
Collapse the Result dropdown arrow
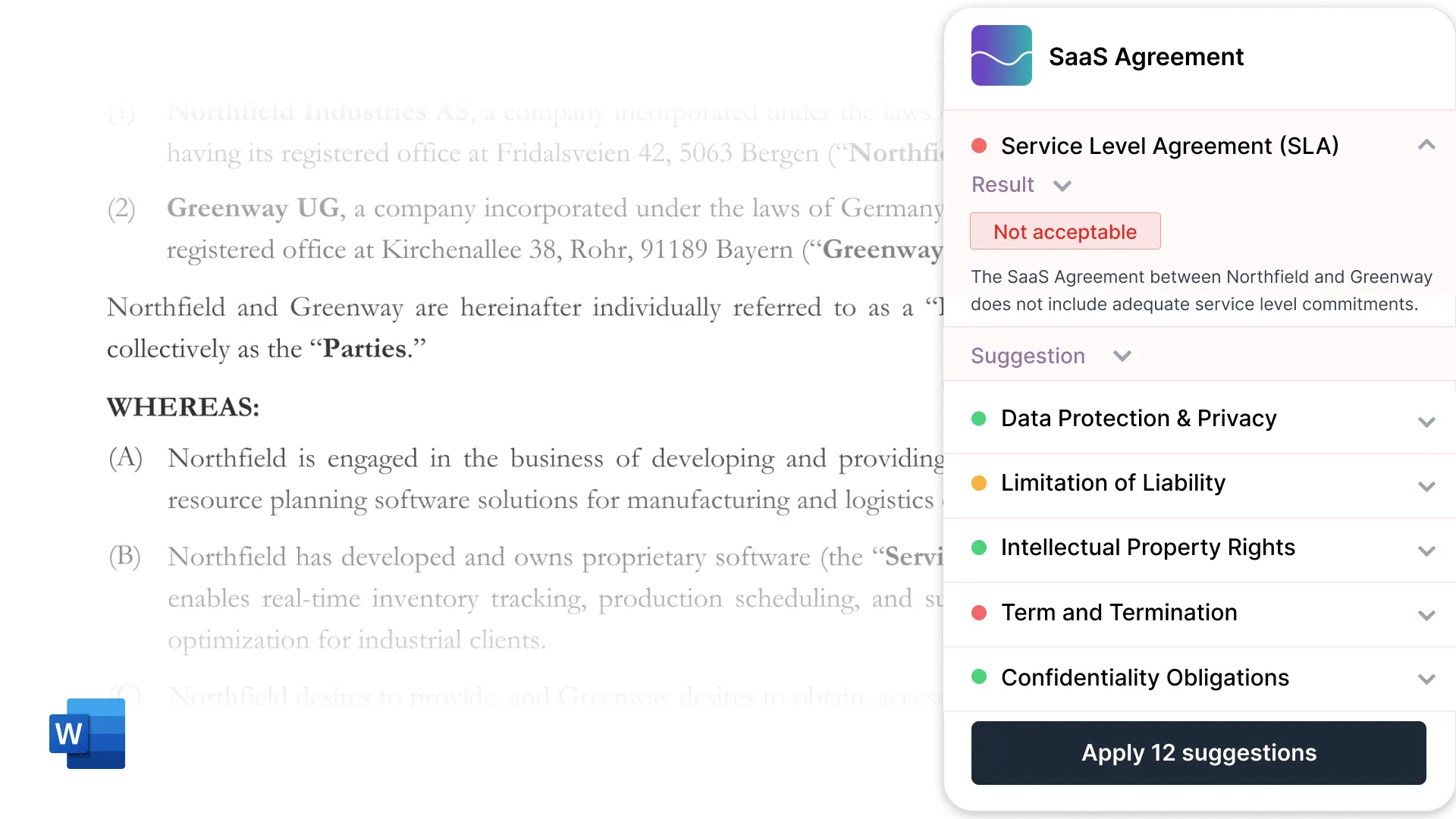point(1062,186)
